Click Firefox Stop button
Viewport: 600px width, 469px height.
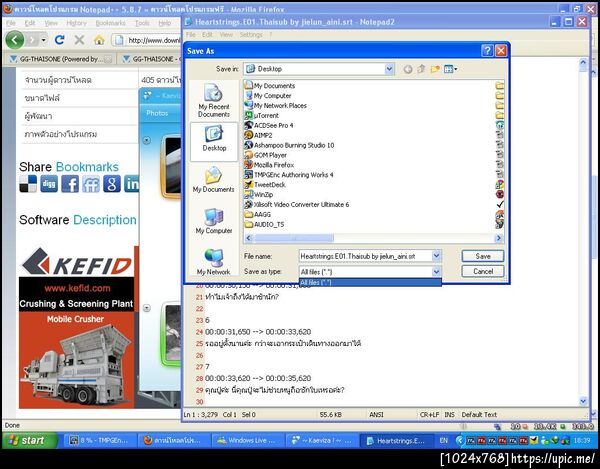point(79,40)
